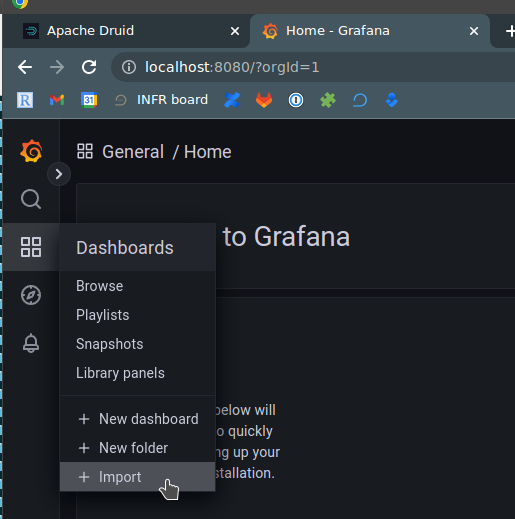
Task: Open the 1Password bookmark icon
Action: [296, 100]
